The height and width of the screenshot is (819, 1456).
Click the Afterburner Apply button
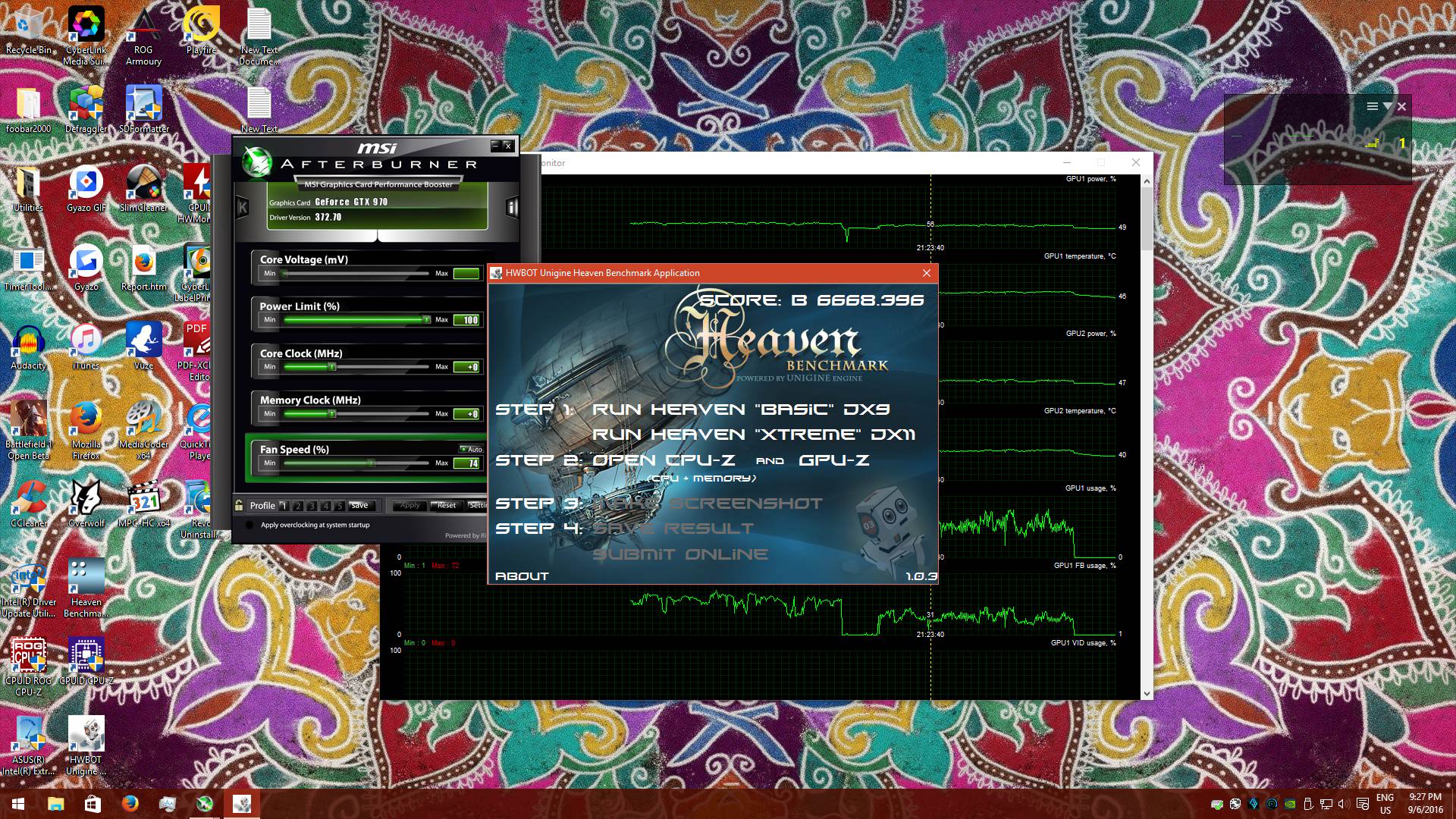pos(409,506)
